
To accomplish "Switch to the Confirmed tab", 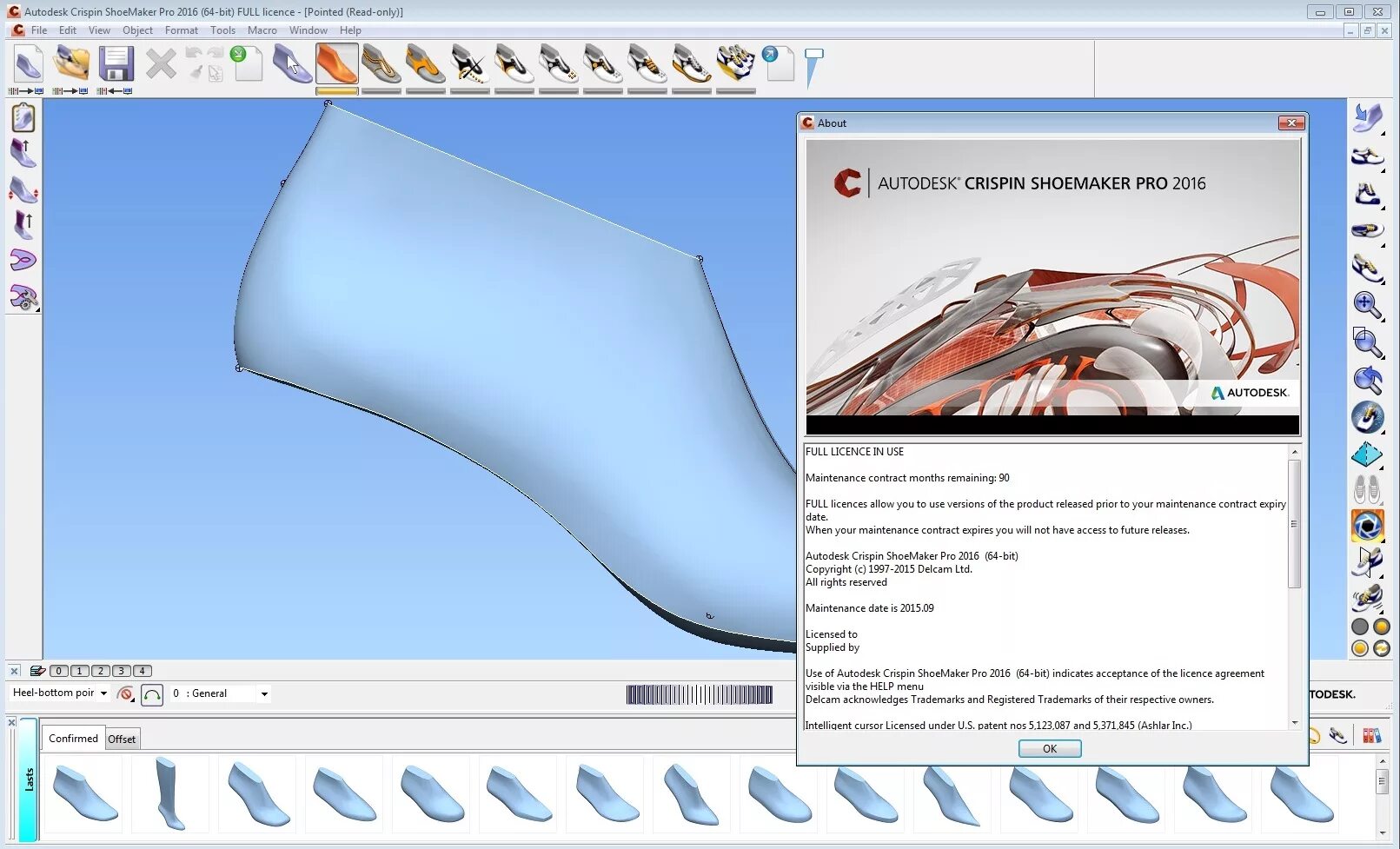I will point(73,738).
